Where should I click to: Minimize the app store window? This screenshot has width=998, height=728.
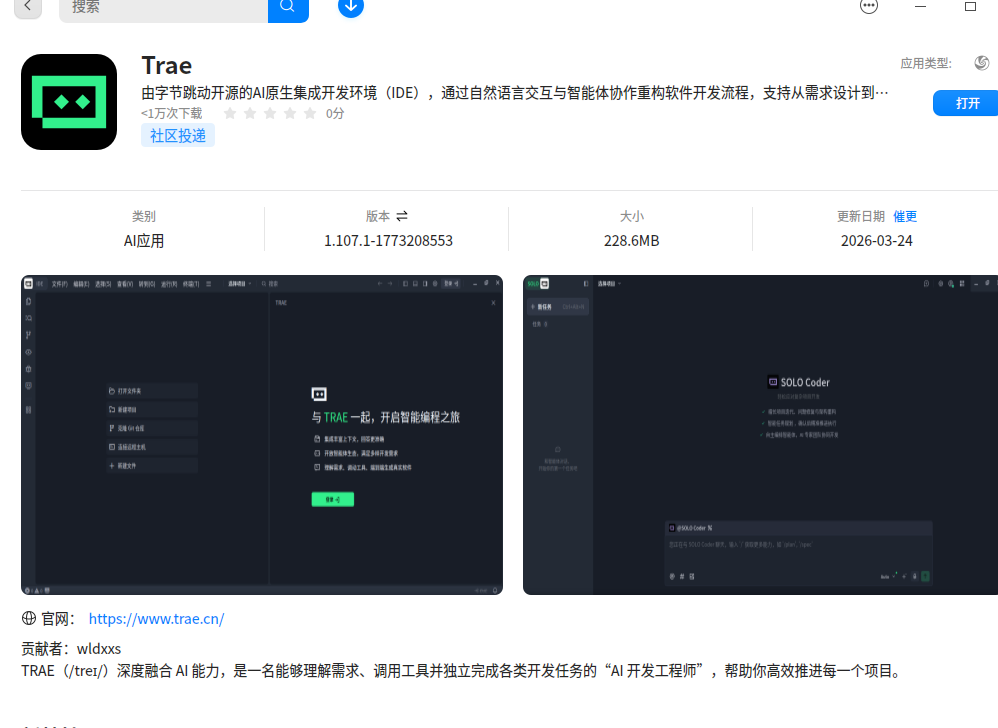(920, 6)
